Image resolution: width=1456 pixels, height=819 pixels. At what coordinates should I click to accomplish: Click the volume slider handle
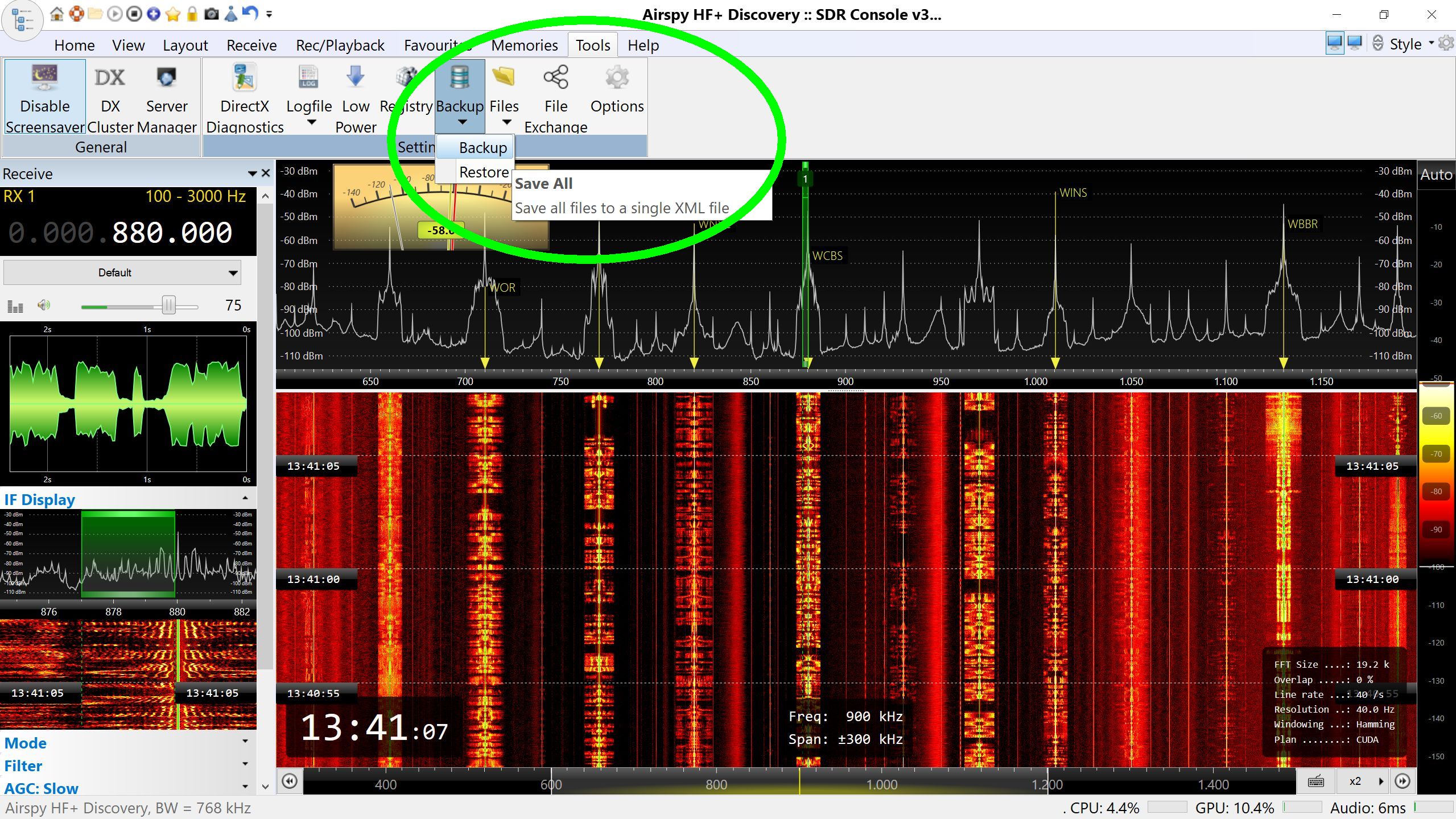[x=168, y=305]
